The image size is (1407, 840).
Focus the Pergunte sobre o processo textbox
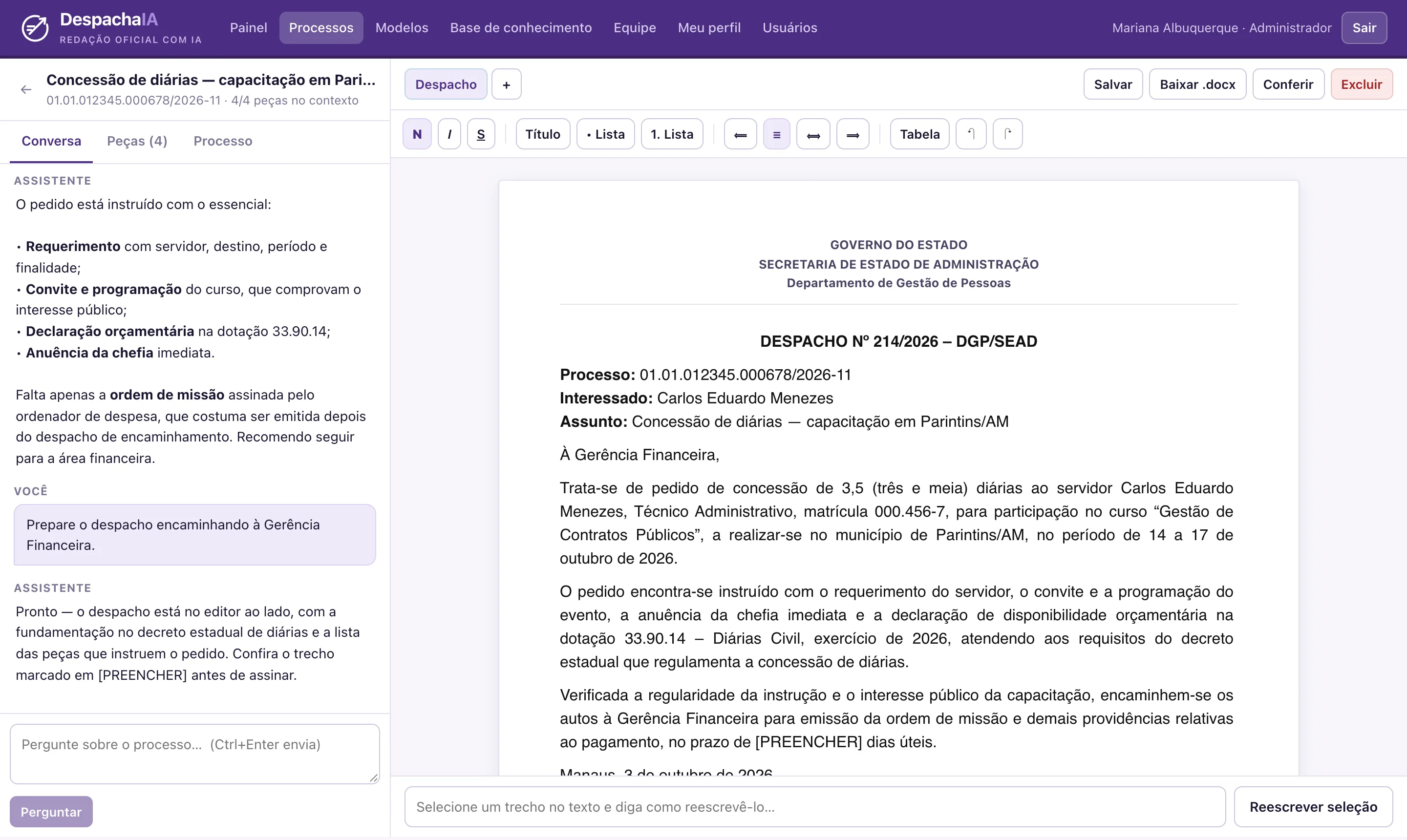tap(195, 754)
